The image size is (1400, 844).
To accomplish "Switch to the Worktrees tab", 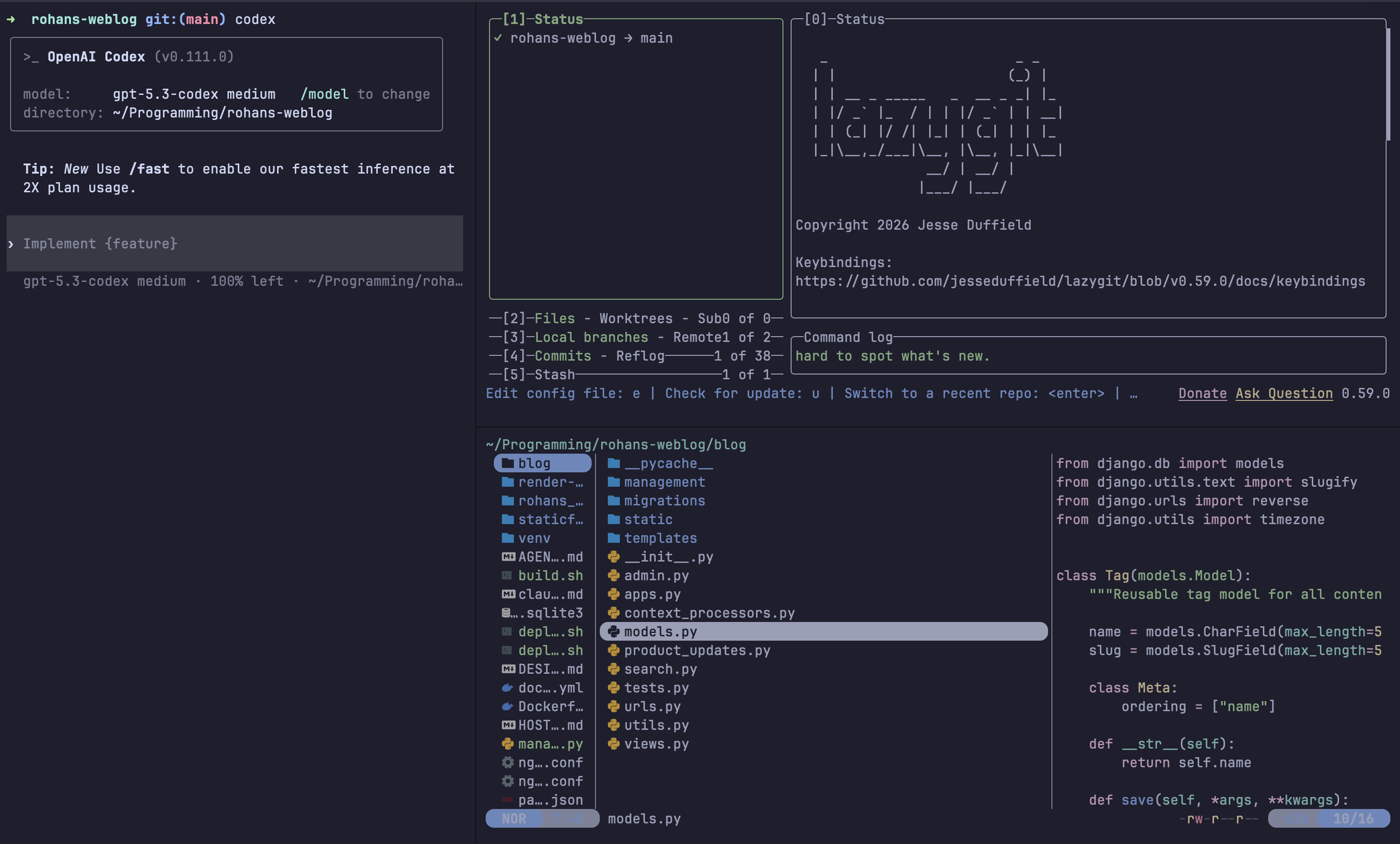I will point(635,318).
